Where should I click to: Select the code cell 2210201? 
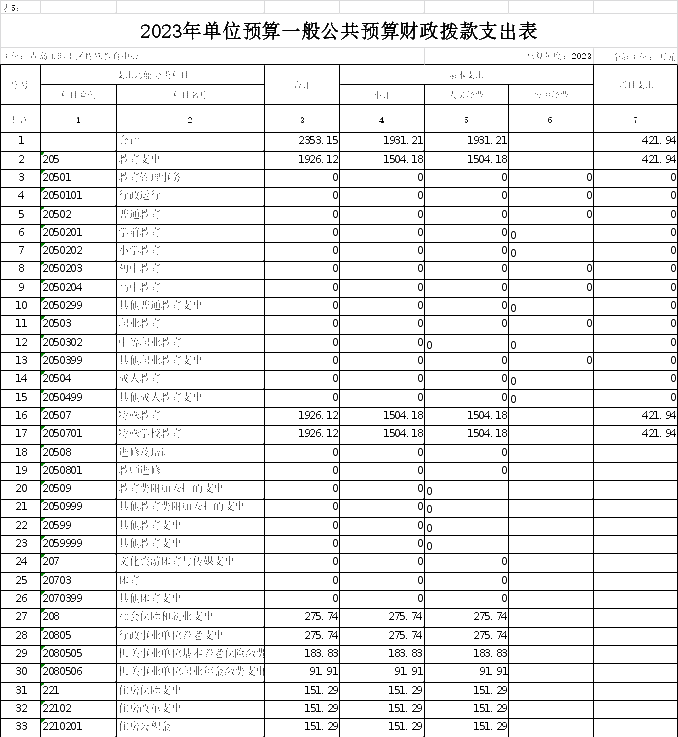tap(78, 726)
